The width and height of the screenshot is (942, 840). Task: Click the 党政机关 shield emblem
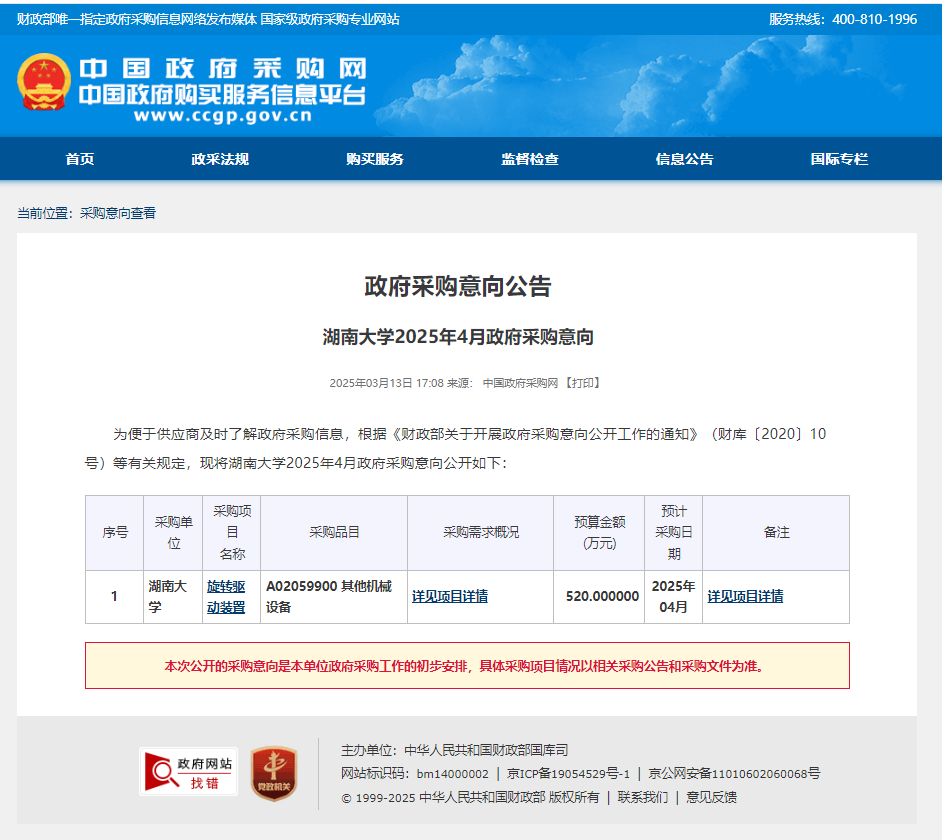point(274,773)
